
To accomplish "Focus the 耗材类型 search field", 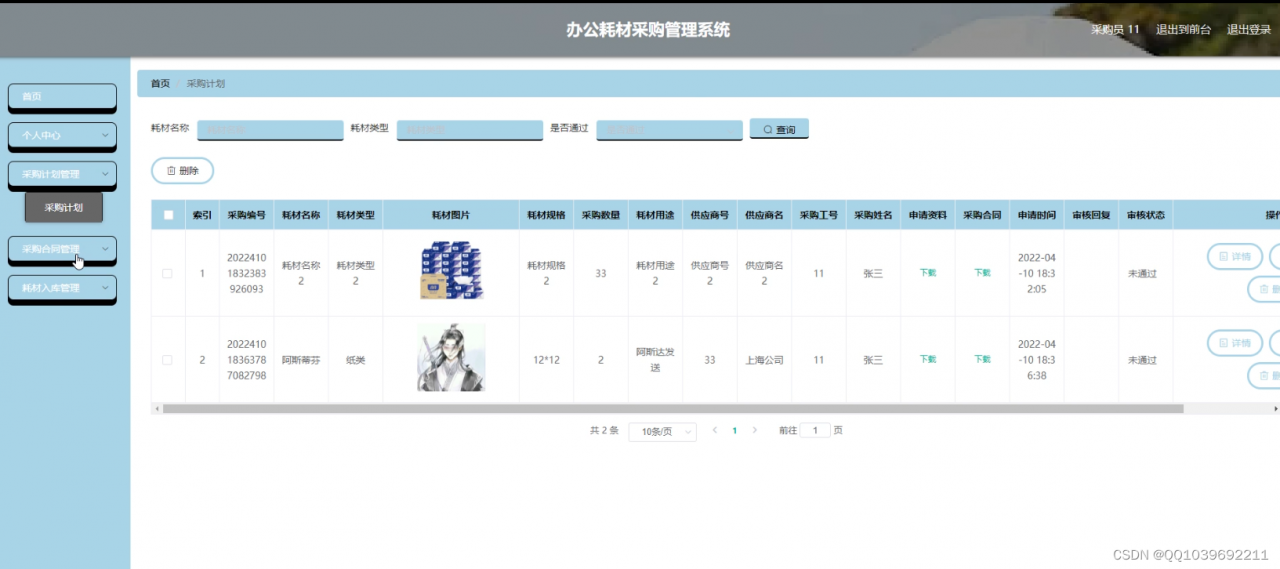I will tap(470, 130).
